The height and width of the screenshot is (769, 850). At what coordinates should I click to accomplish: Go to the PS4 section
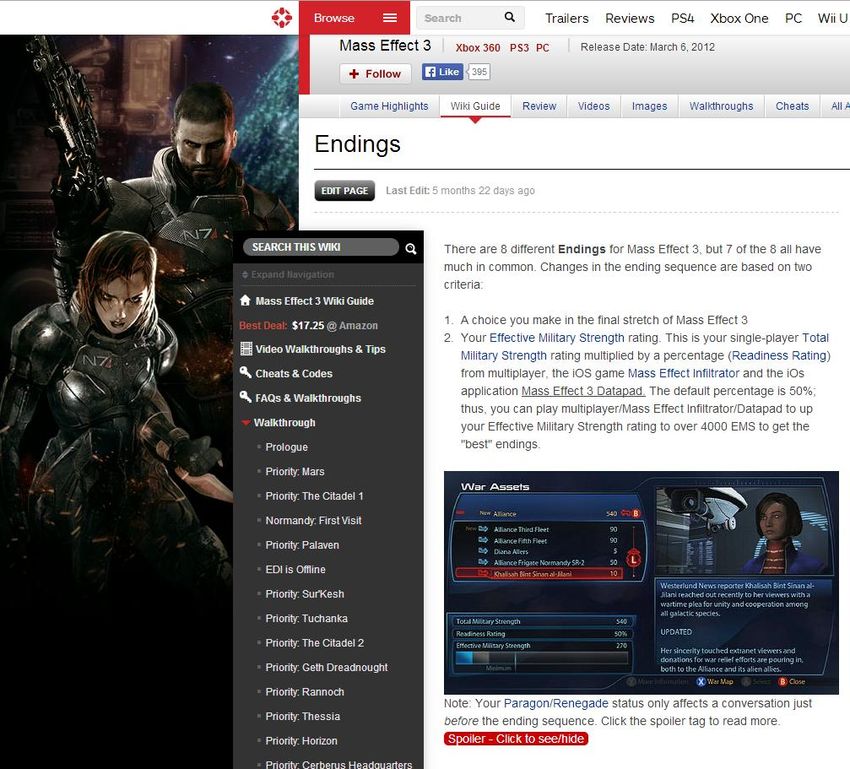click(x=682, y=18)
